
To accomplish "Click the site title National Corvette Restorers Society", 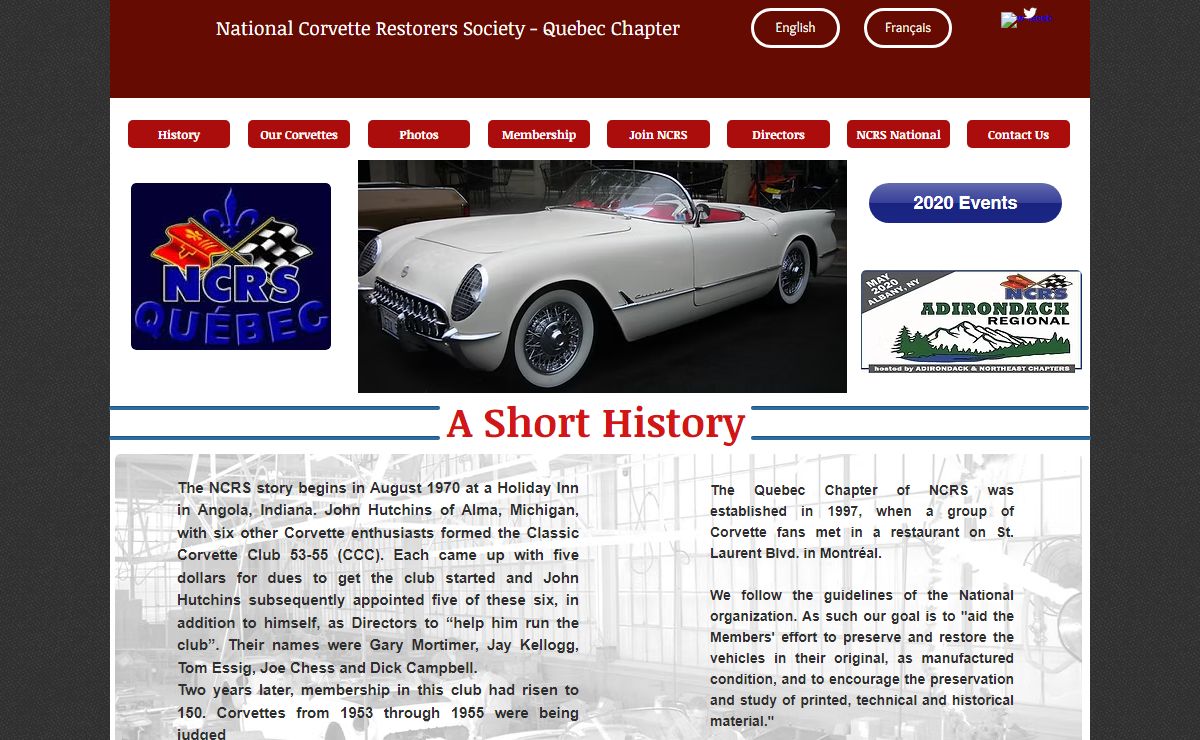I will point(448,28).
